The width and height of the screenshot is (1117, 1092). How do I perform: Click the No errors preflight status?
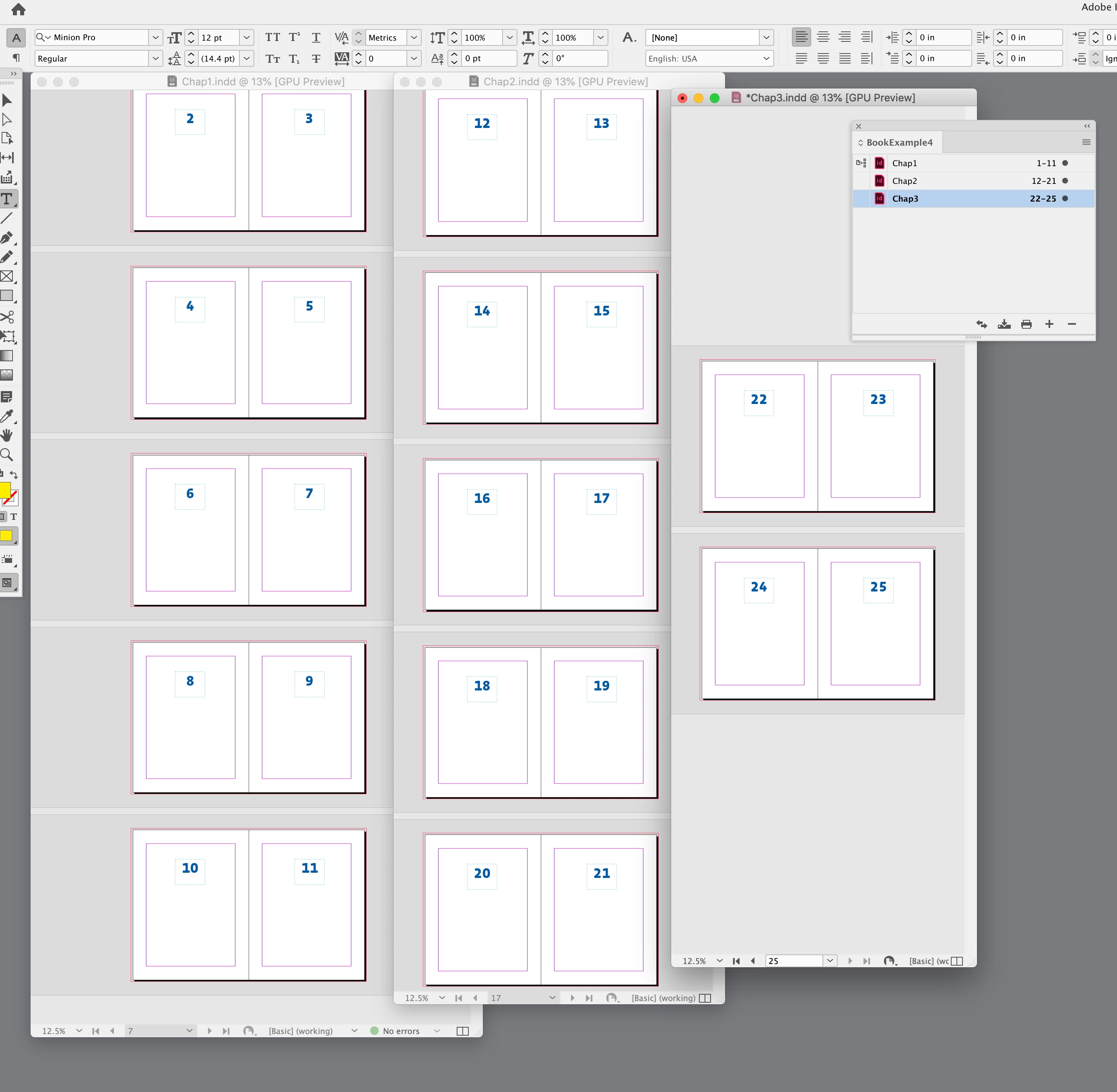pos(401,1030)
